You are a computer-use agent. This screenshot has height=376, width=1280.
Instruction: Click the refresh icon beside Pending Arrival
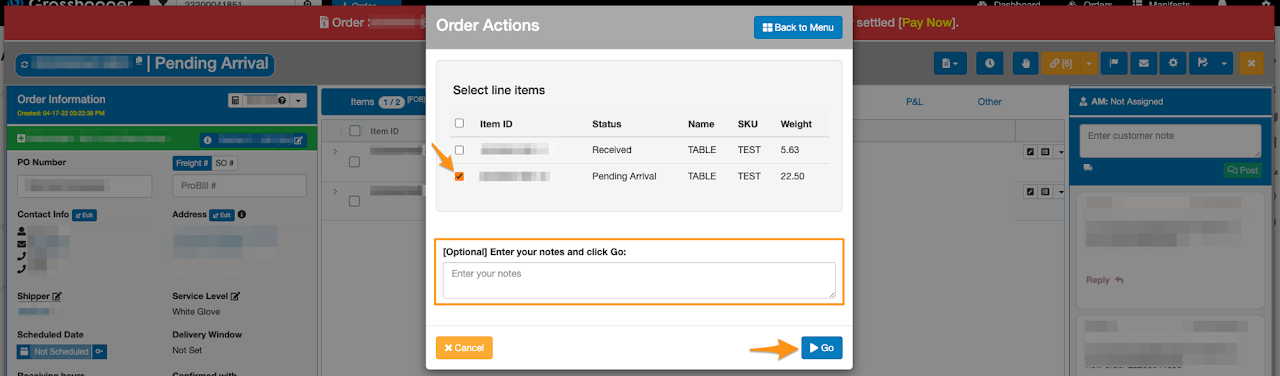[x=25, y=64]
